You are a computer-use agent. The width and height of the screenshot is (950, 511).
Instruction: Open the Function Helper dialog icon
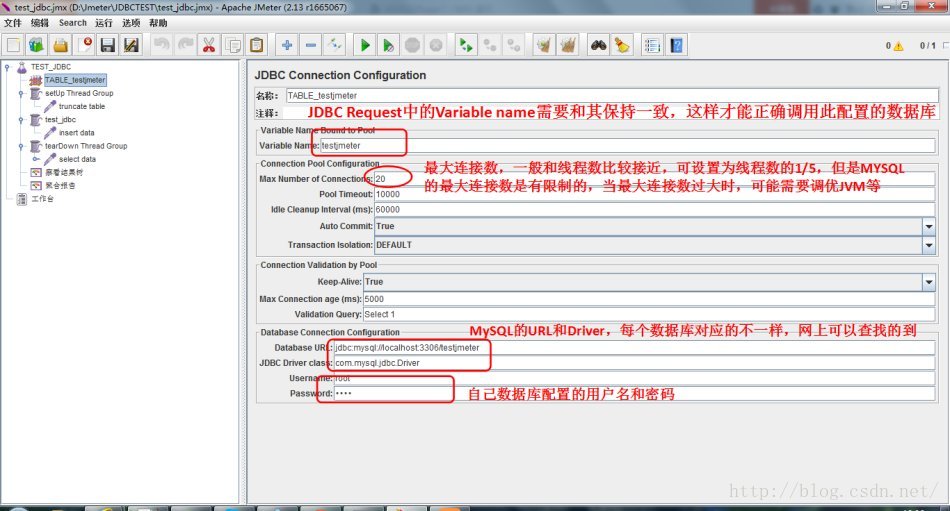click(x=652, y=45)
